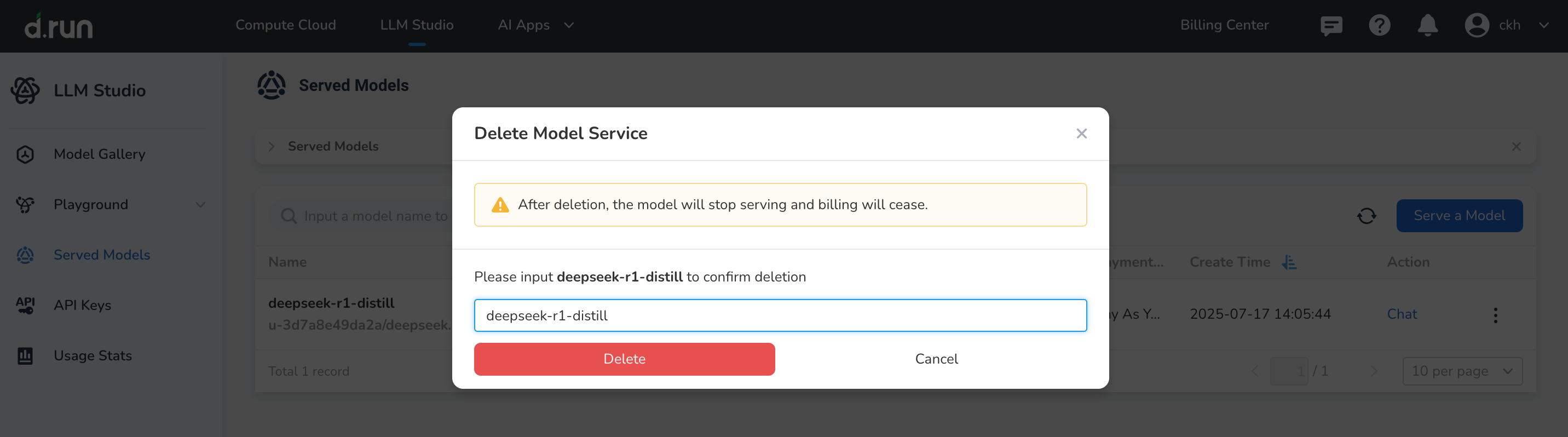The image size is (1568, 437).
Task: Click the Name column header
Action: pos(287,262)
